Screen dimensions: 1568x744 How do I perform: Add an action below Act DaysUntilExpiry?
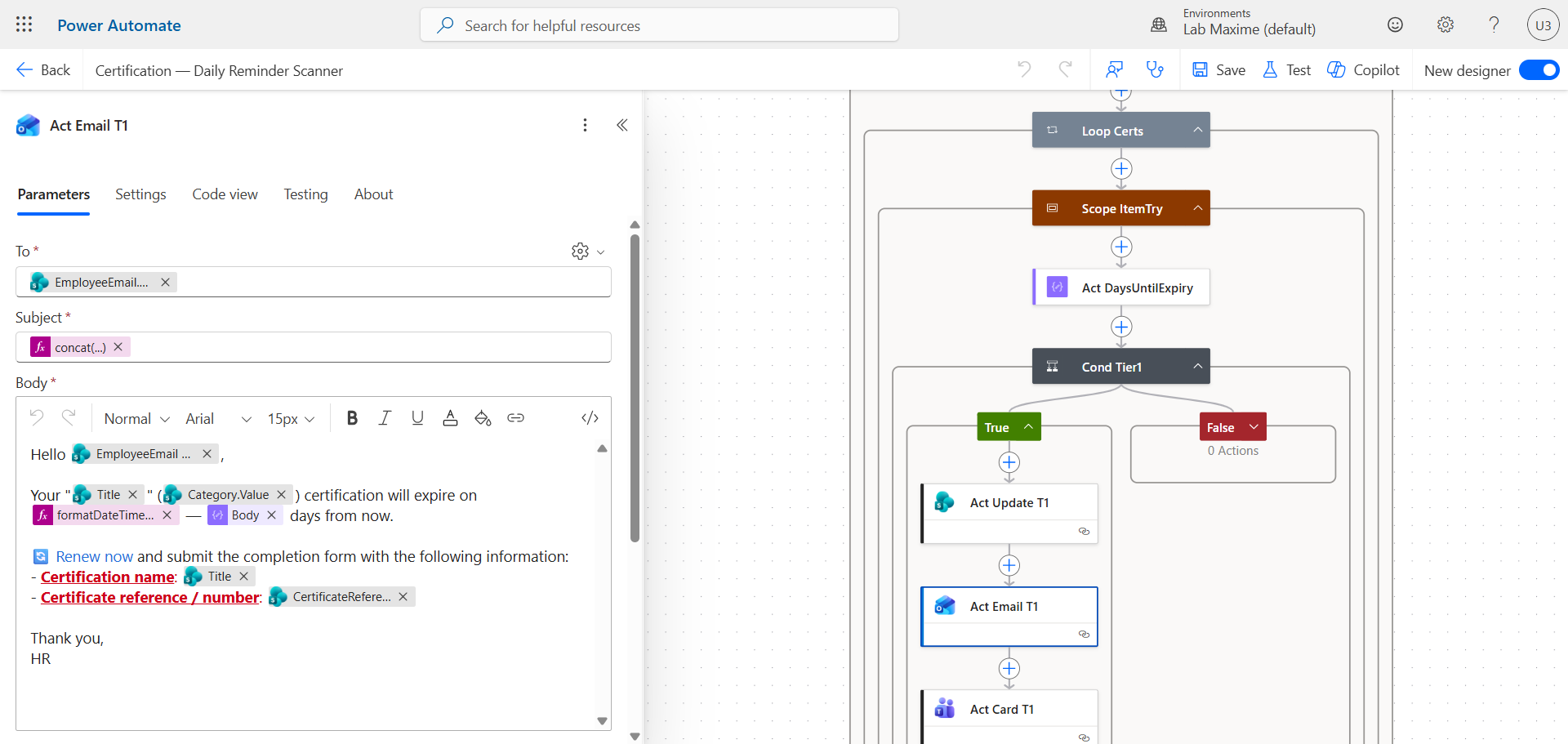coord(1121,327)
